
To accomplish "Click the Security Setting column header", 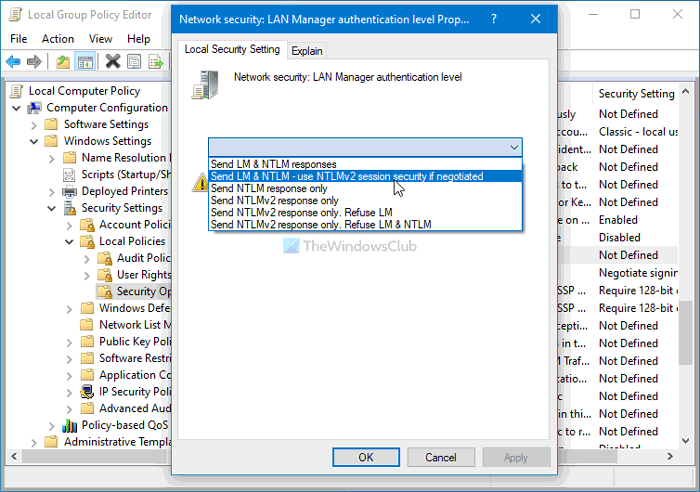I will [x=636, y=93].
